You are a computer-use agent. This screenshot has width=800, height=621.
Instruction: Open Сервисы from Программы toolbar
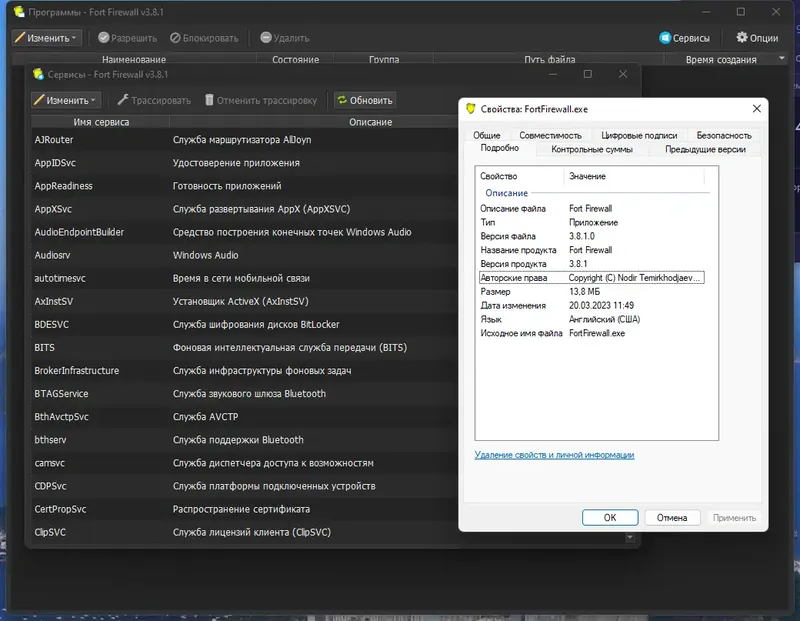click(684, 38)
